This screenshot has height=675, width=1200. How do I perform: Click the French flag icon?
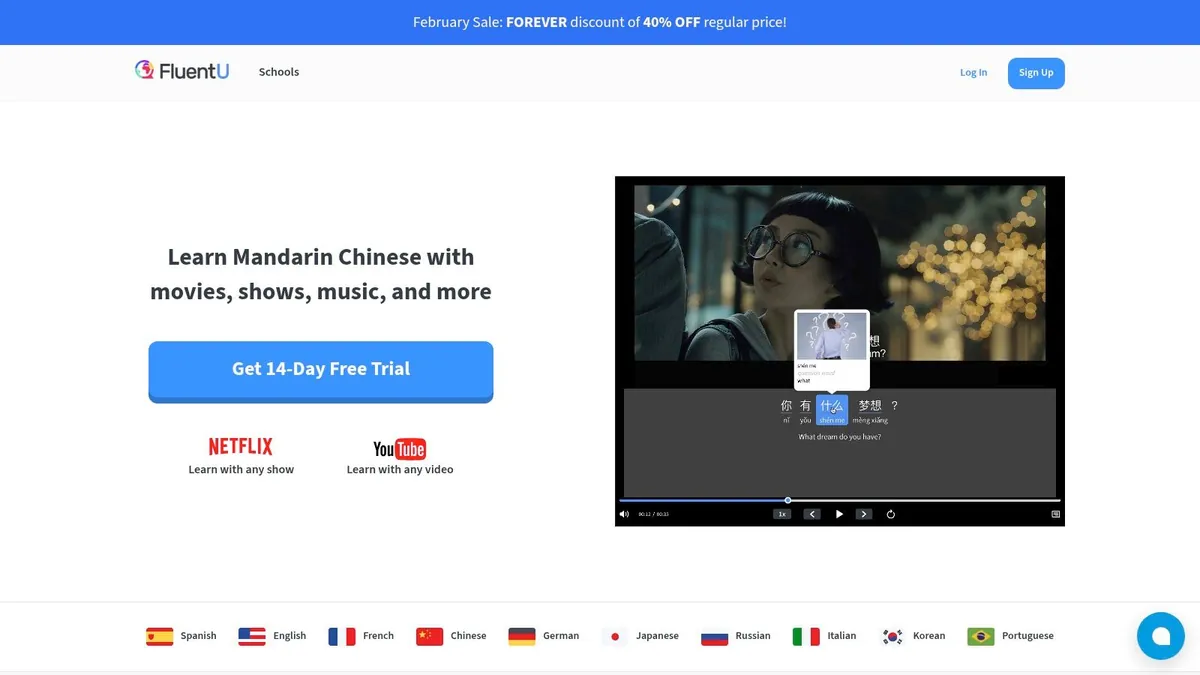click(x=342, y=636)
